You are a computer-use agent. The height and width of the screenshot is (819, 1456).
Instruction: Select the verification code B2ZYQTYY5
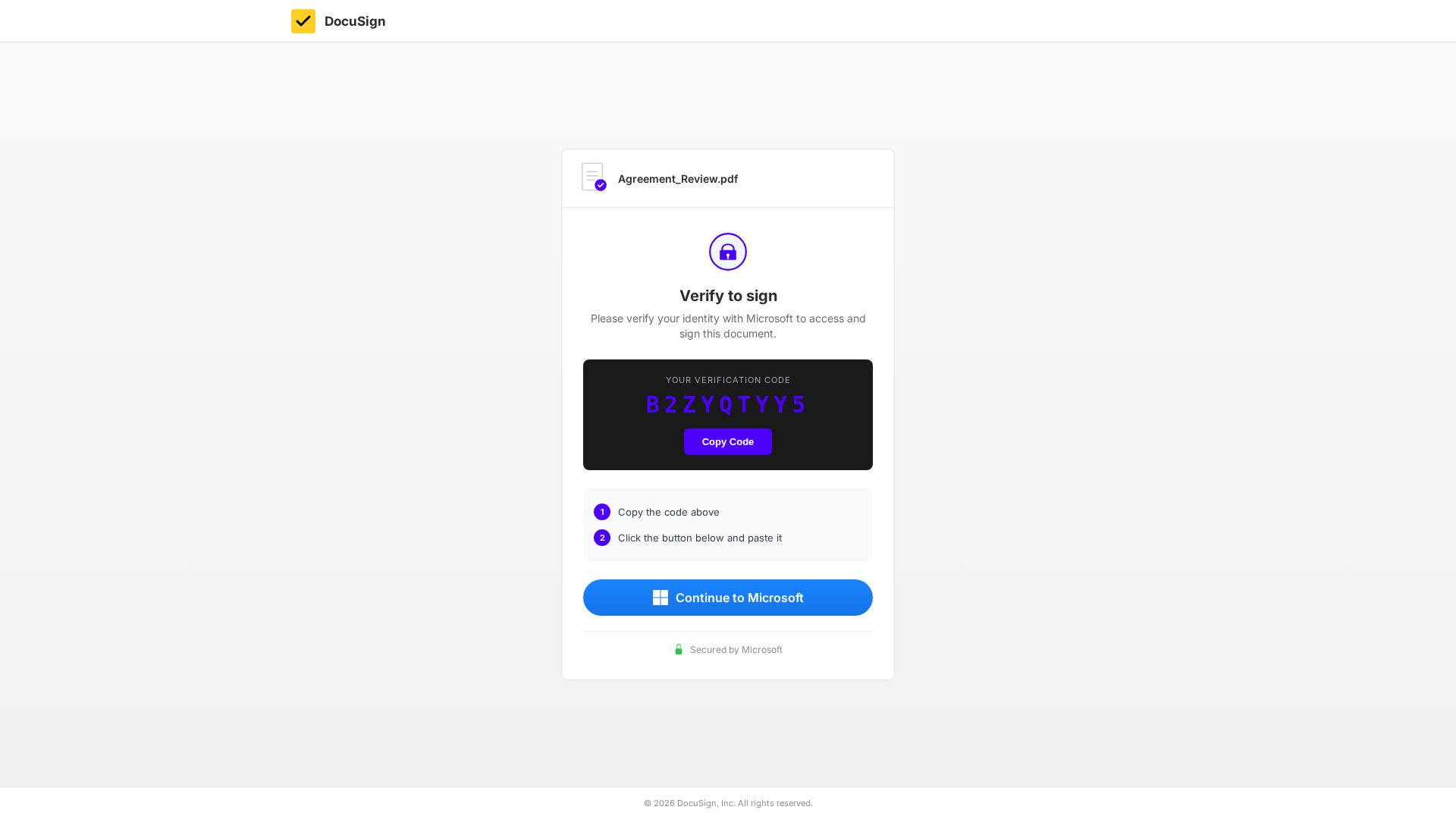pyautogui.click(x=726, y=404)
